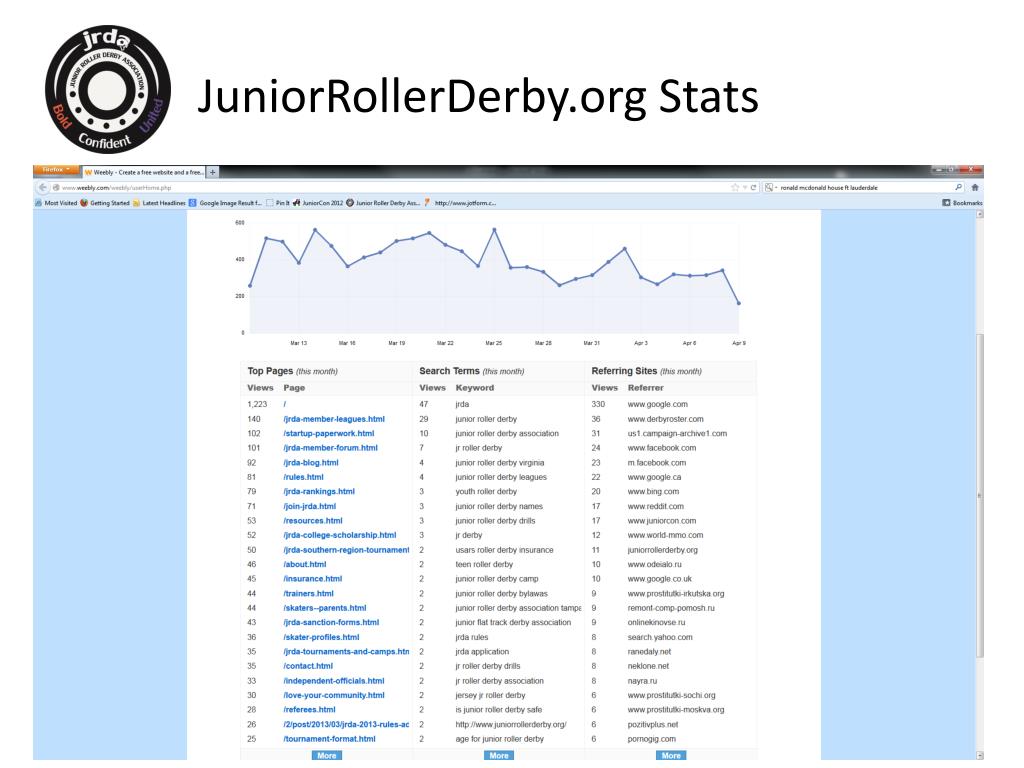Image resolution: width=1024 pixels, height=768 pixels.
Task: Select the keyword "junior roller derby virginia"
Action: tap(500, 462)
